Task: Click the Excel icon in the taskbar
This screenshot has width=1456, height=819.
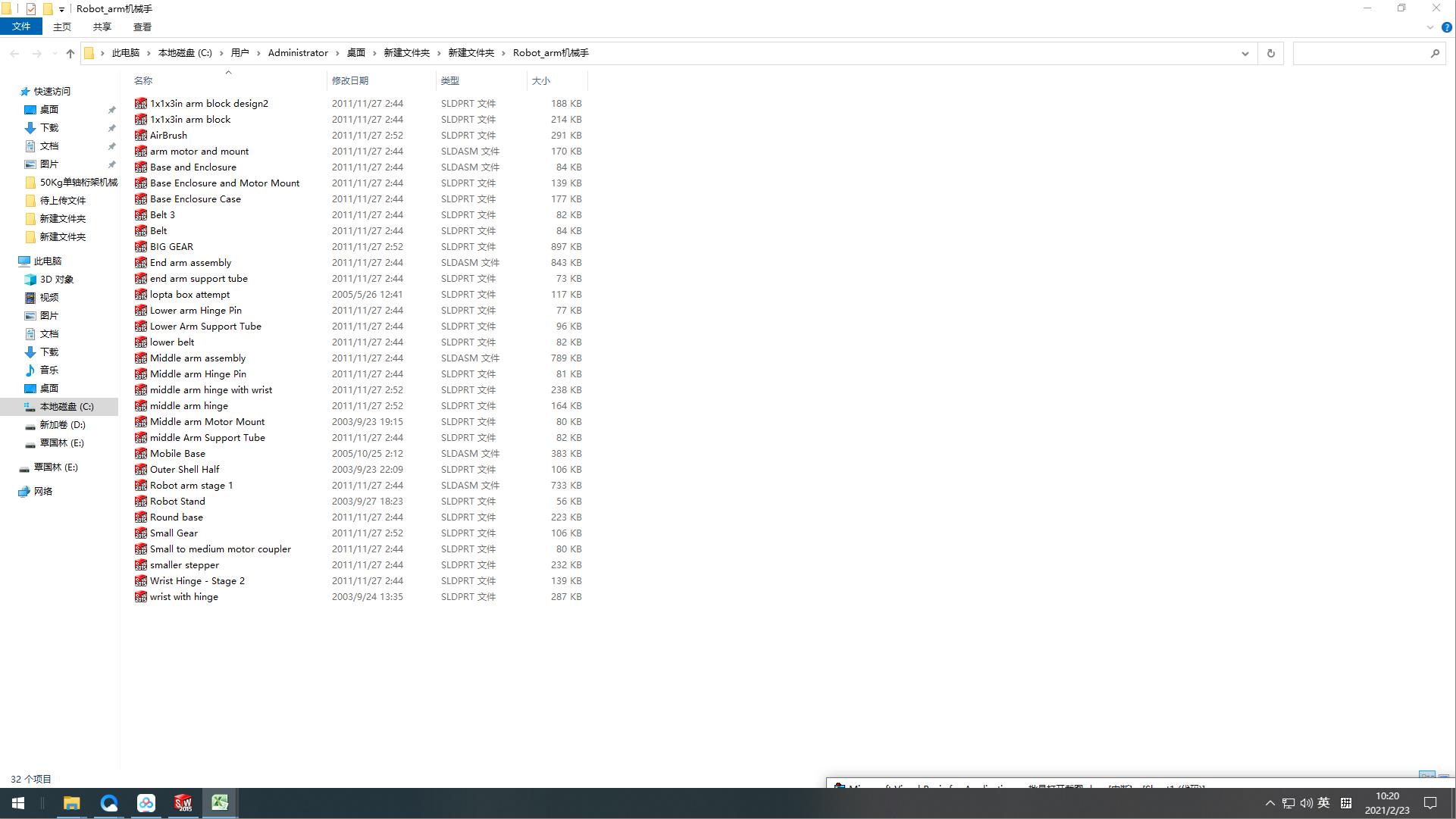Action: click(x=220, y=803)
